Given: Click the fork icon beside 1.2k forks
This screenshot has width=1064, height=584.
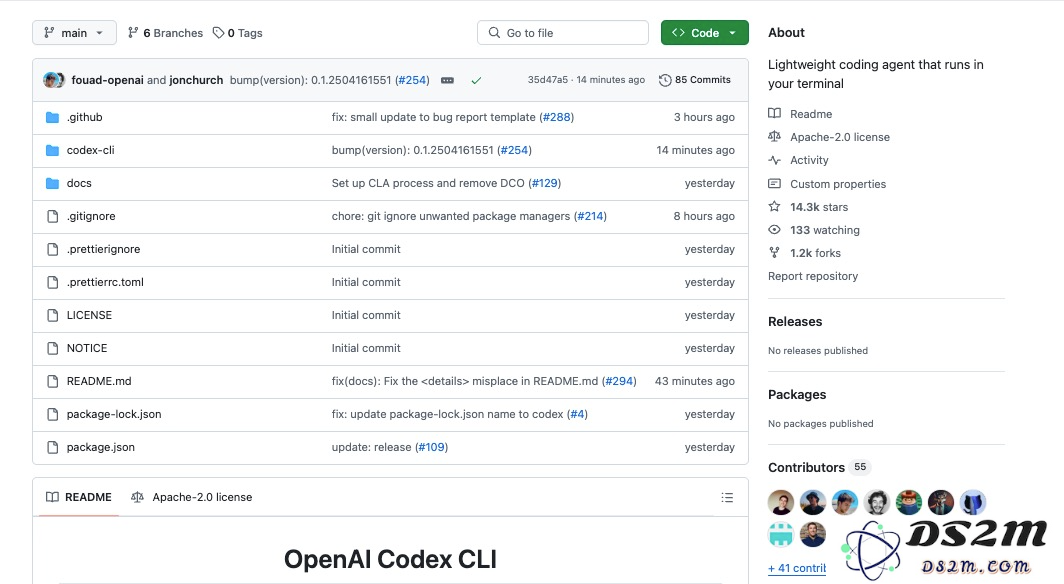Looking at the screenshot, I should point(774,252).
